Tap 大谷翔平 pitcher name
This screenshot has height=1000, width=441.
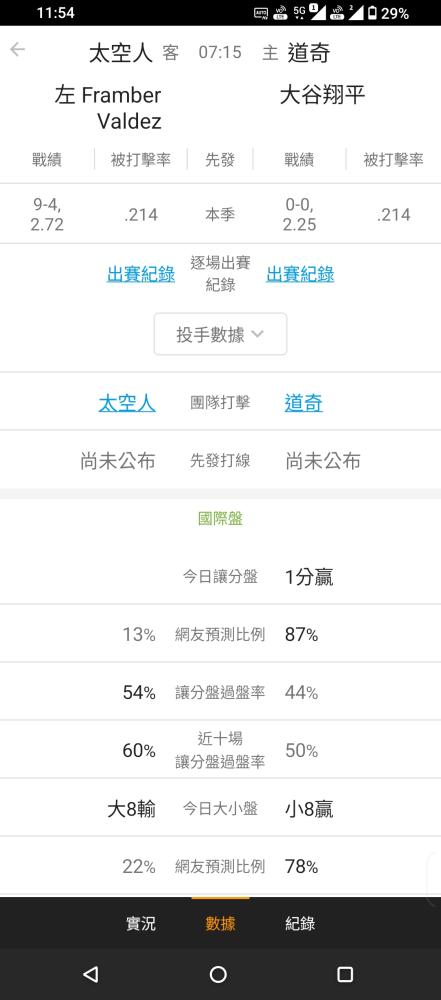(x=322, y=96)
